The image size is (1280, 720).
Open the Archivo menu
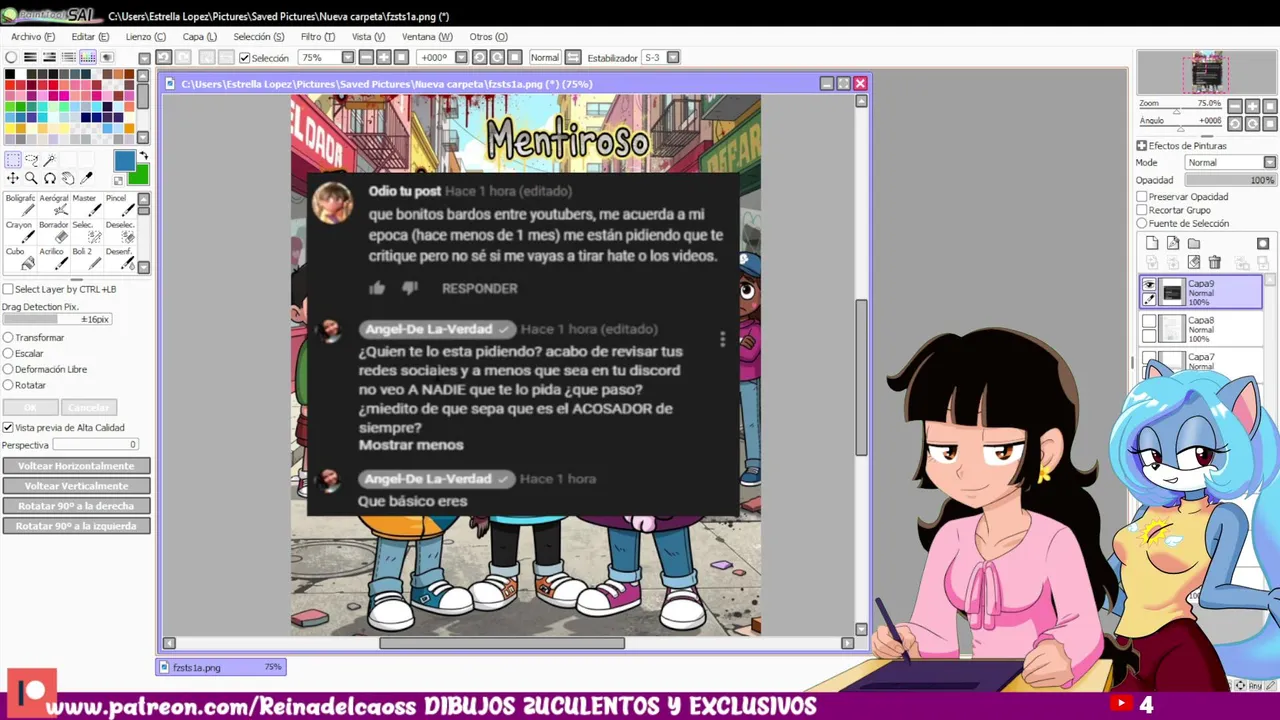tap(33, 37)
